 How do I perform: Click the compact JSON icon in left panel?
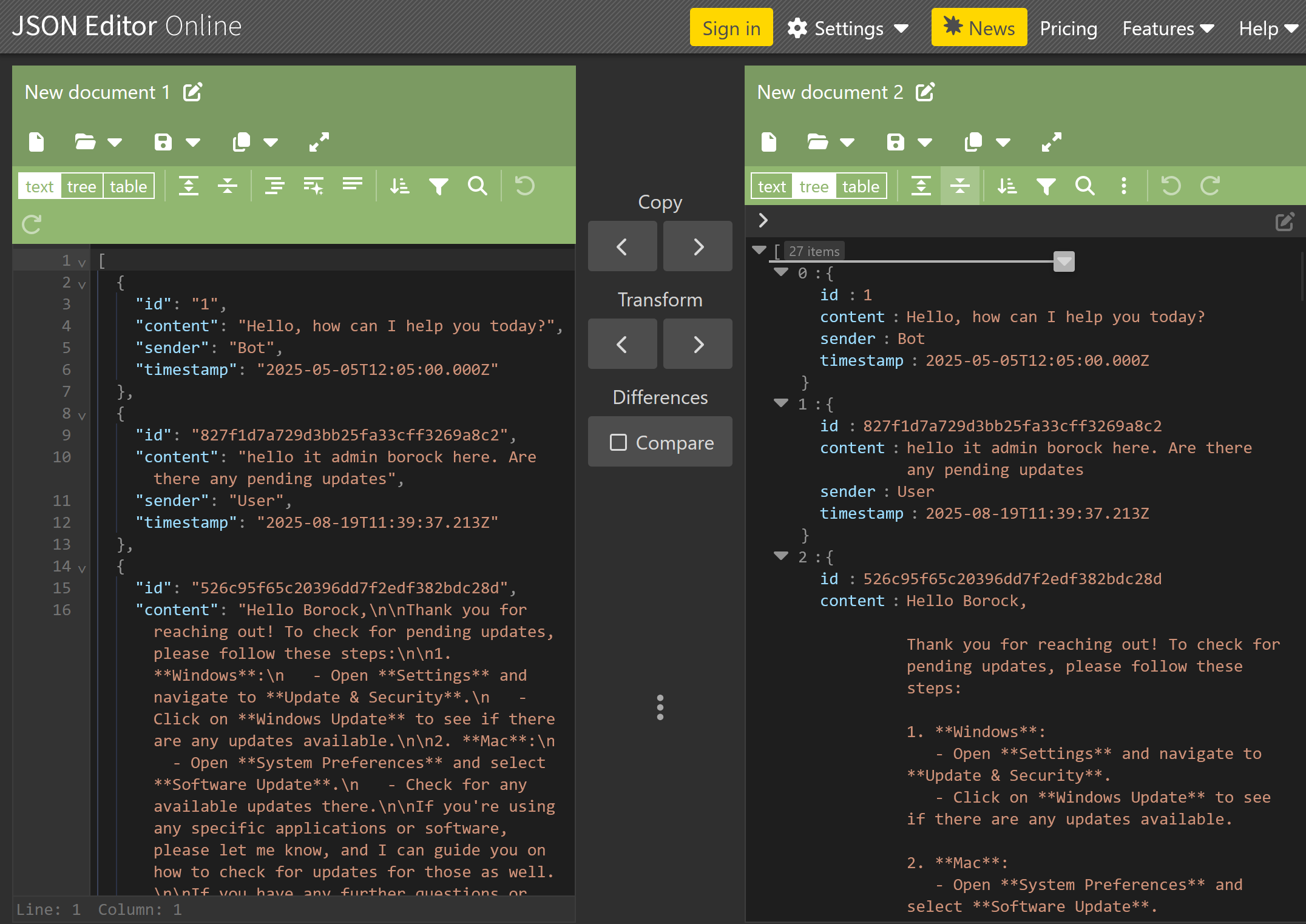352,184
